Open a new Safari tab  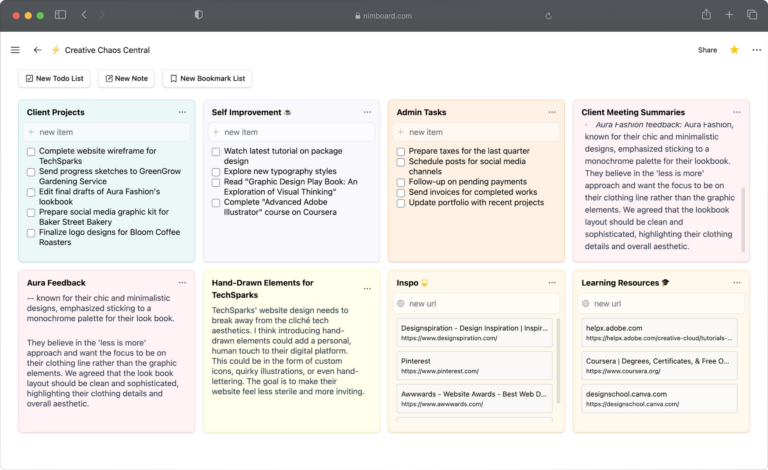point(729,15)
